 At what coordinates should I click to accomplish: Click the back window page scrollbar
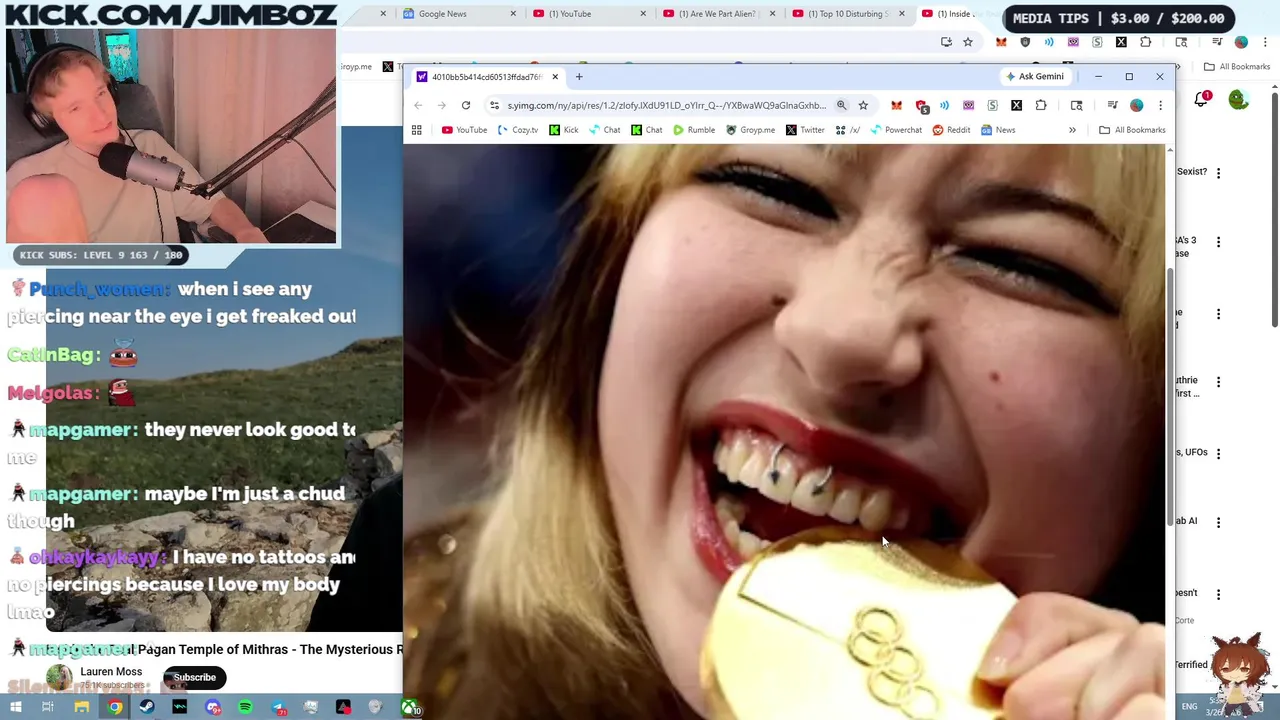(x=1275, y=210)
